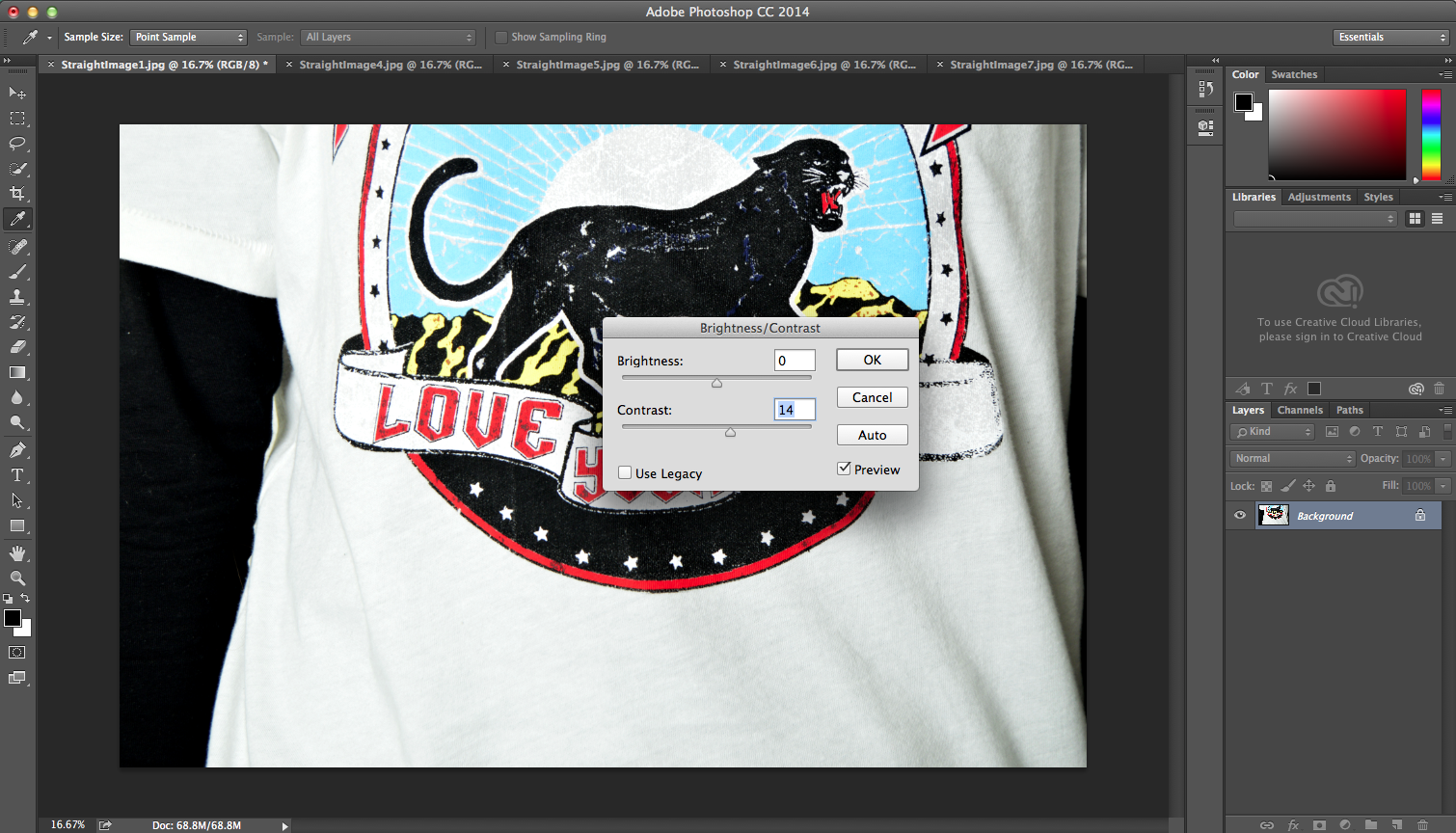Open the Sample All Layers dropdown

[x=389, y=37]
